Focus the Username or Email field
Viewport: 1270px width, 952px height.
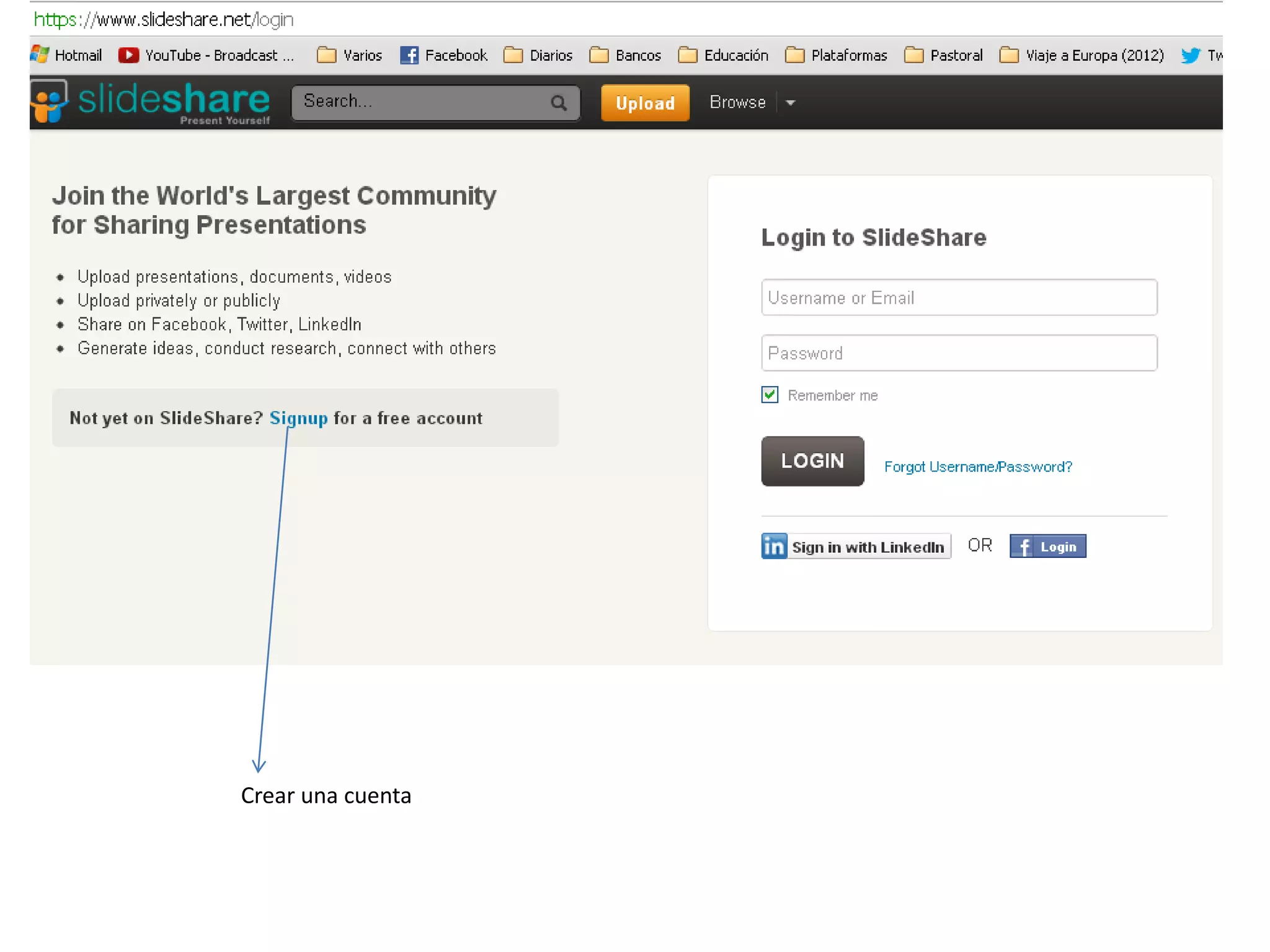click(959, 297)
